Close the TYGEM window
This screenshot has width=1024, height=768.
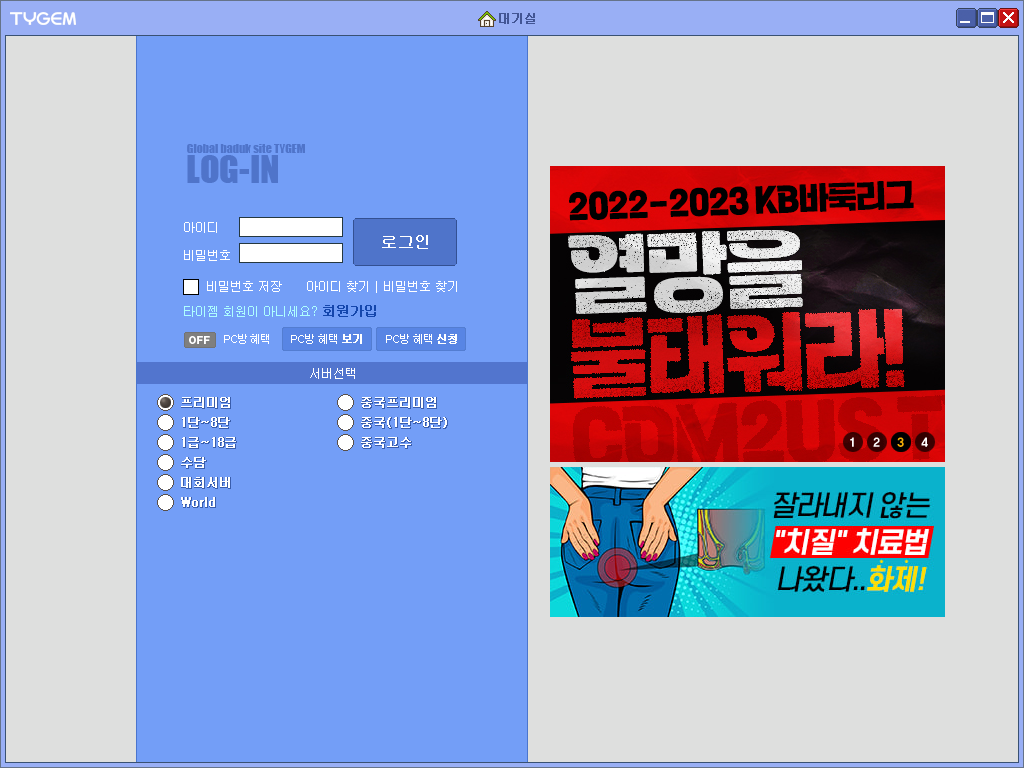pyautogui.click(x=1008, y=18)
